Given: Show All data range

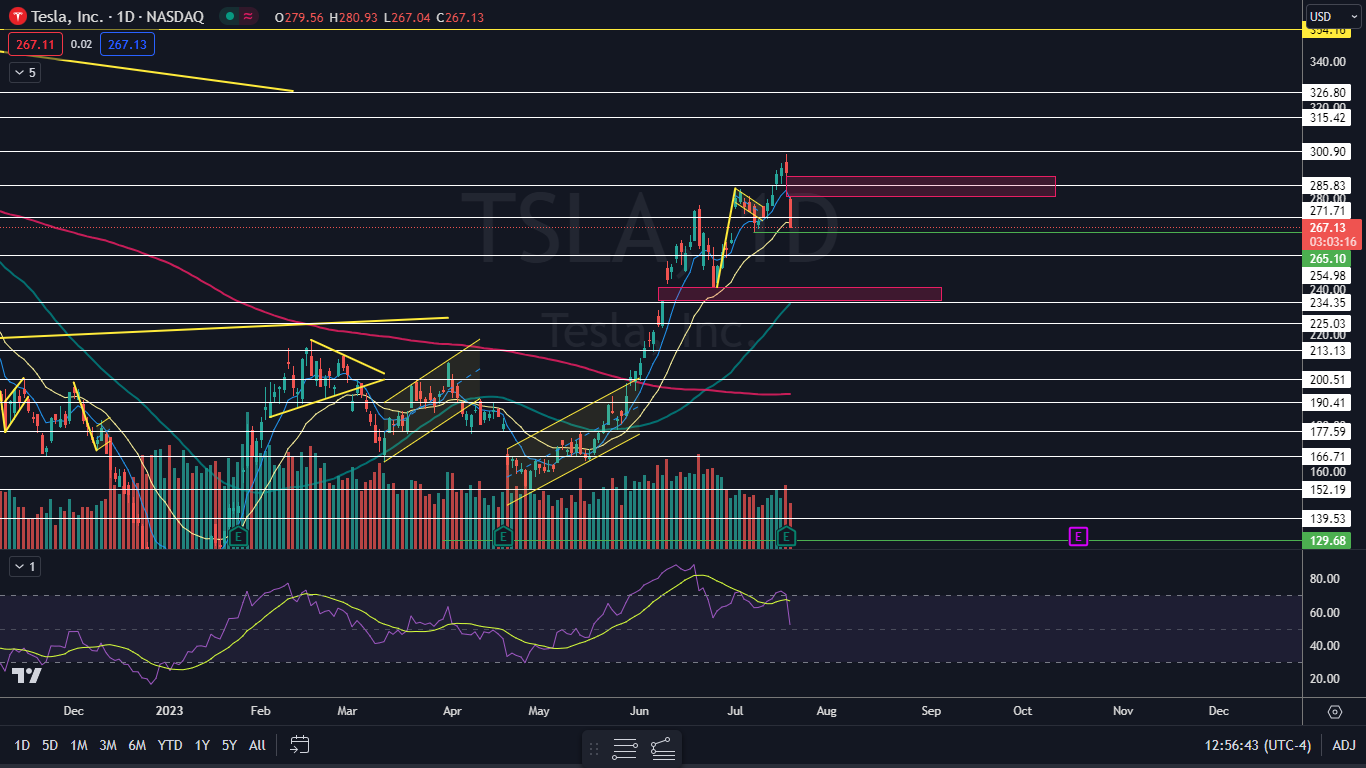Looking at the screenshot, I should [x=257, y=745].
